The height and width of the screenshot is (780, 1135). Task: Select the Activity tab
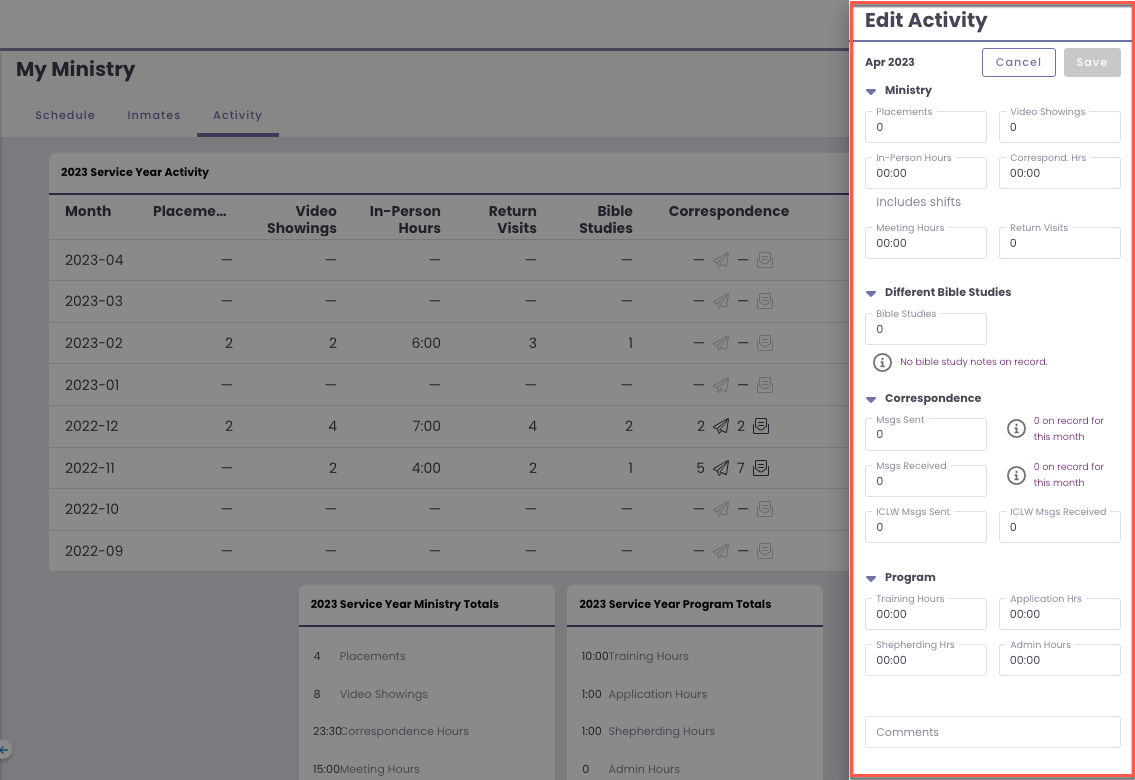(x=237, y=115)
